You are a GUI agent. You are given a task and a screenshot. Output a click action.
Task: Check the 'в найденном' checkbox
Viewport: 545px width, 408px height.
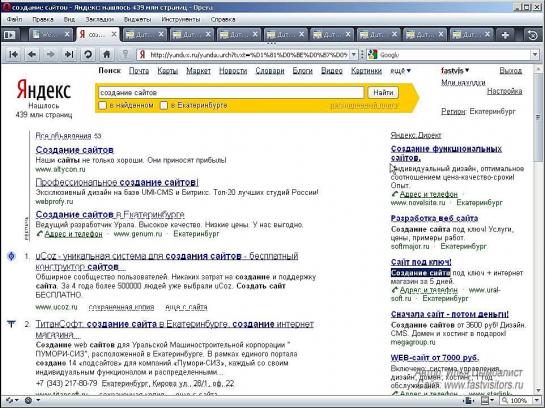tap(103, 105)
